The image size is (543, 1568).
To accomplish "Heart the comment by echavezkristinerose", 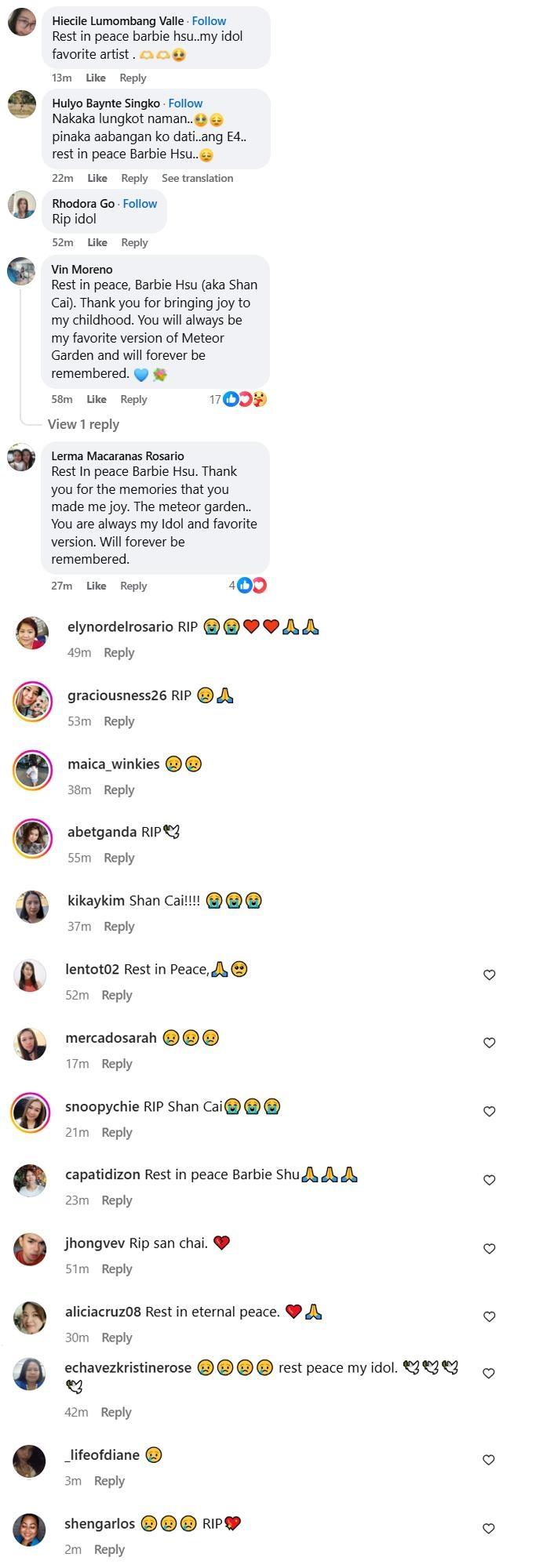I will point(489,1374).
